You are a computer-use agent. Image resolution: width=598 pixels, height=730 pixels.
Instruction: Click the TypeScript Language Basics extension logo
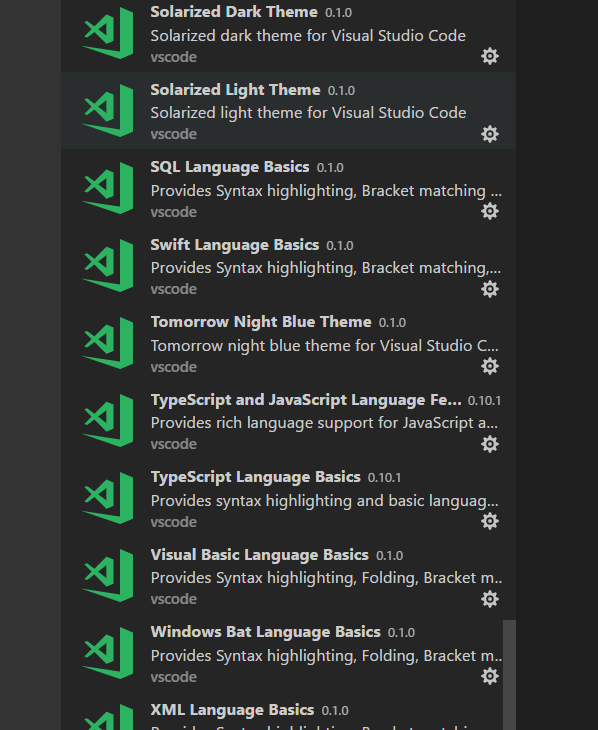pos(108,498)
